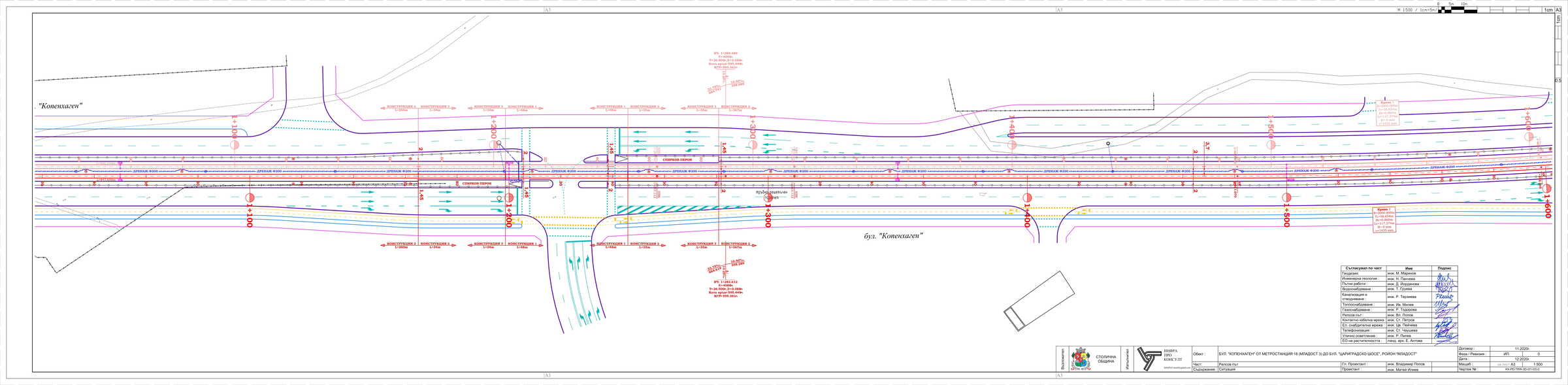
Task: Click the Stolichna Obshtina coat of arms logo
Action: click(x=1081, y=359)
